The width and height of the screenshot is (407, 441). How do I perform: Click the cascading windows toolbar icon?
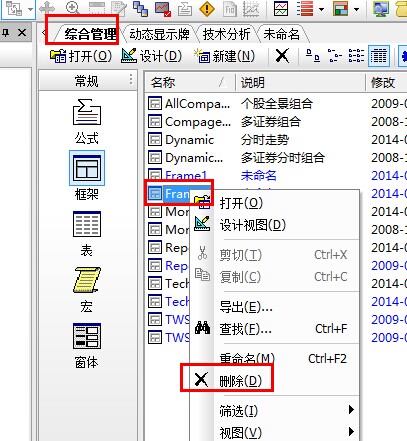(x=140, y=8)
